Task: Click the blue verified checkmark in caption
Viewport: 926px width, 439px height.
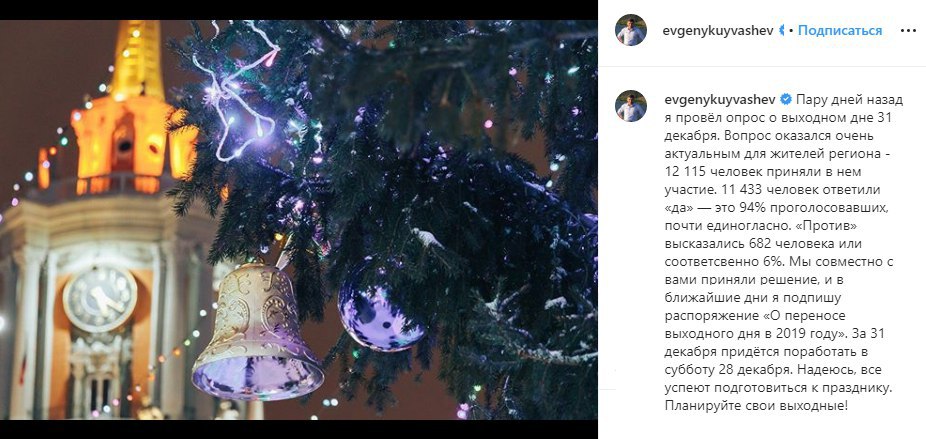Action: click(x=784, y=99)
